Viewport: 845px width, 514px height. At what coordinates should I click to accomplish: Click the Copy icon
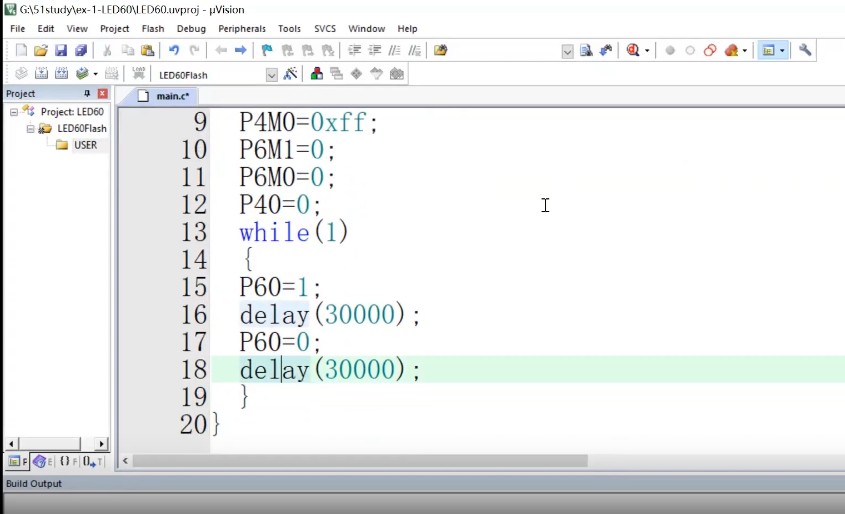click(x=128, y=50)
